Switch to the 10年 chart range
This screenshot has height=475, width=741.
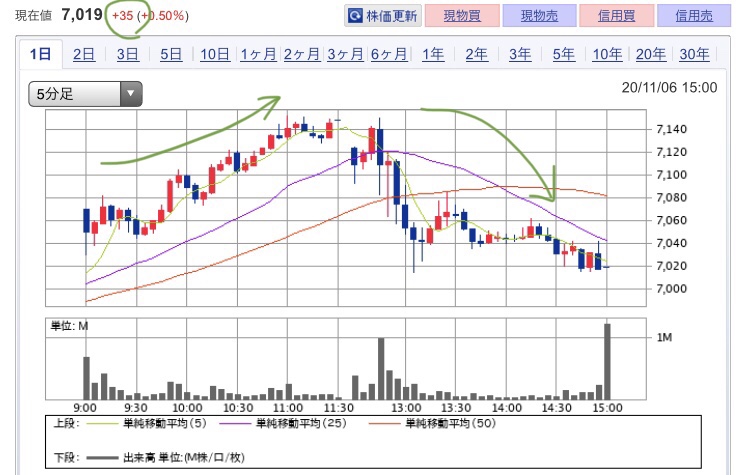pos(607,54)
